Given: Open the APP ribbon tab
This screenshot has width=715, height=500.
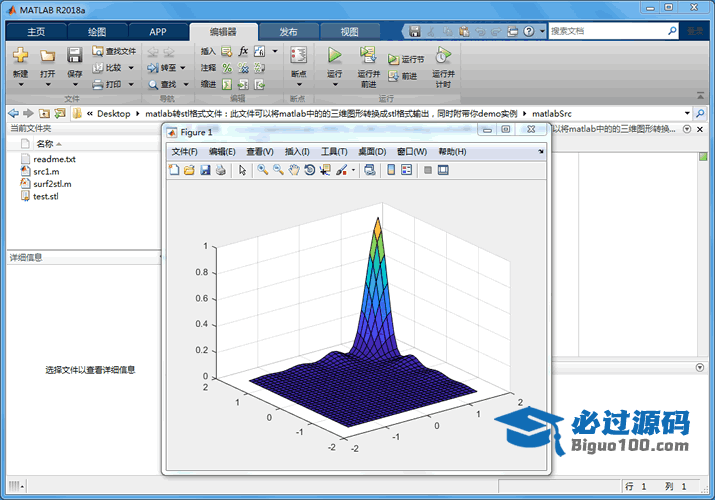Looking at the screenshot, I should pyautogui.click(x=158, y=31).
